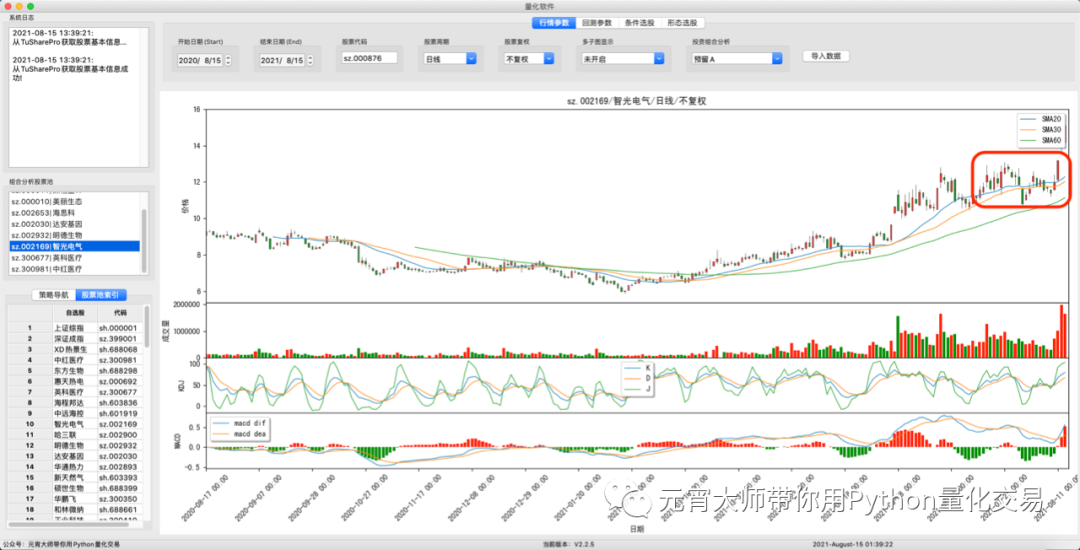Open the 股票周期 dropdown showing 日线
The width and height of the screenshot is (1080, 550).
tap(450, 59)
